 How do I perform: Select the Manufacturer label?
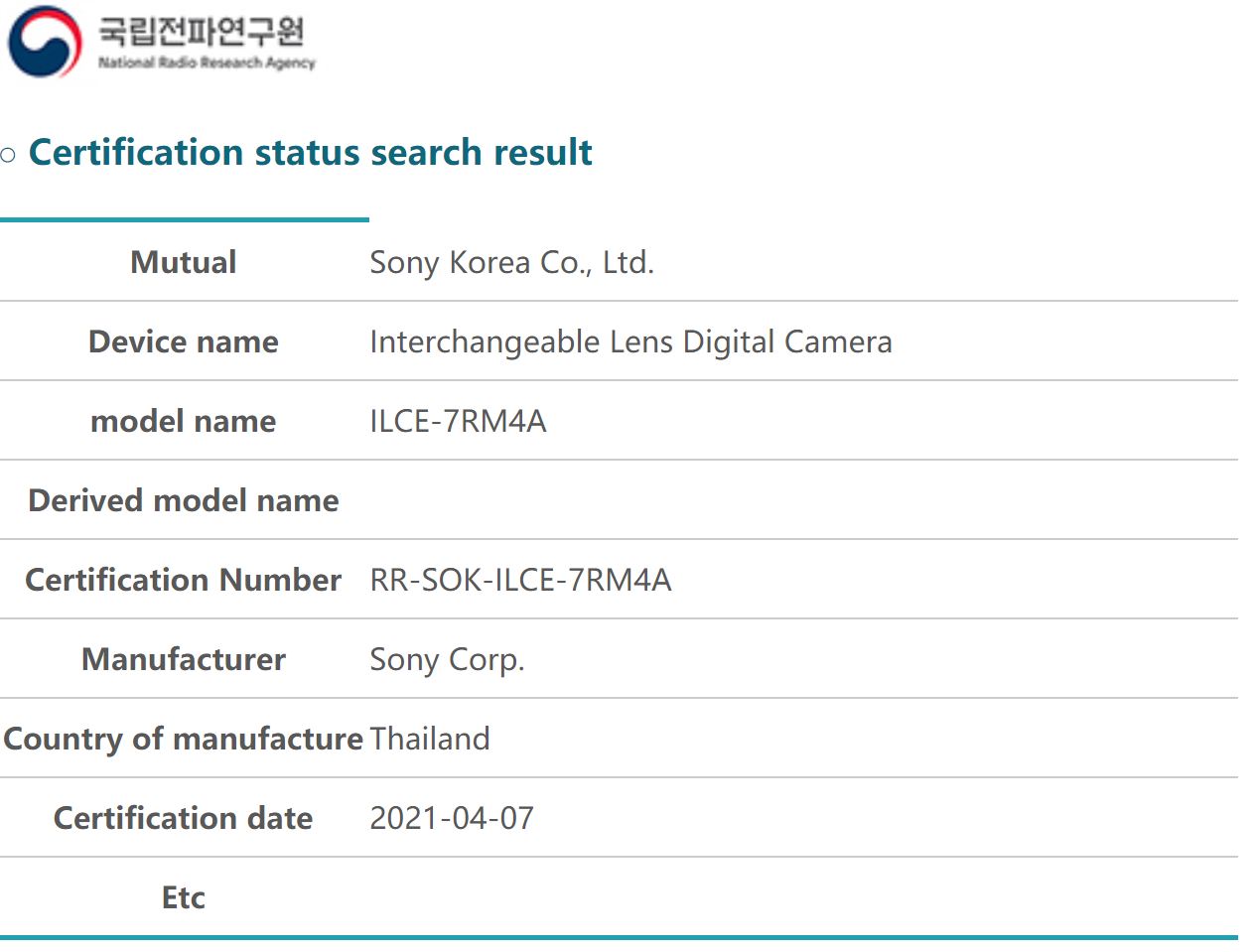point(184,659)
